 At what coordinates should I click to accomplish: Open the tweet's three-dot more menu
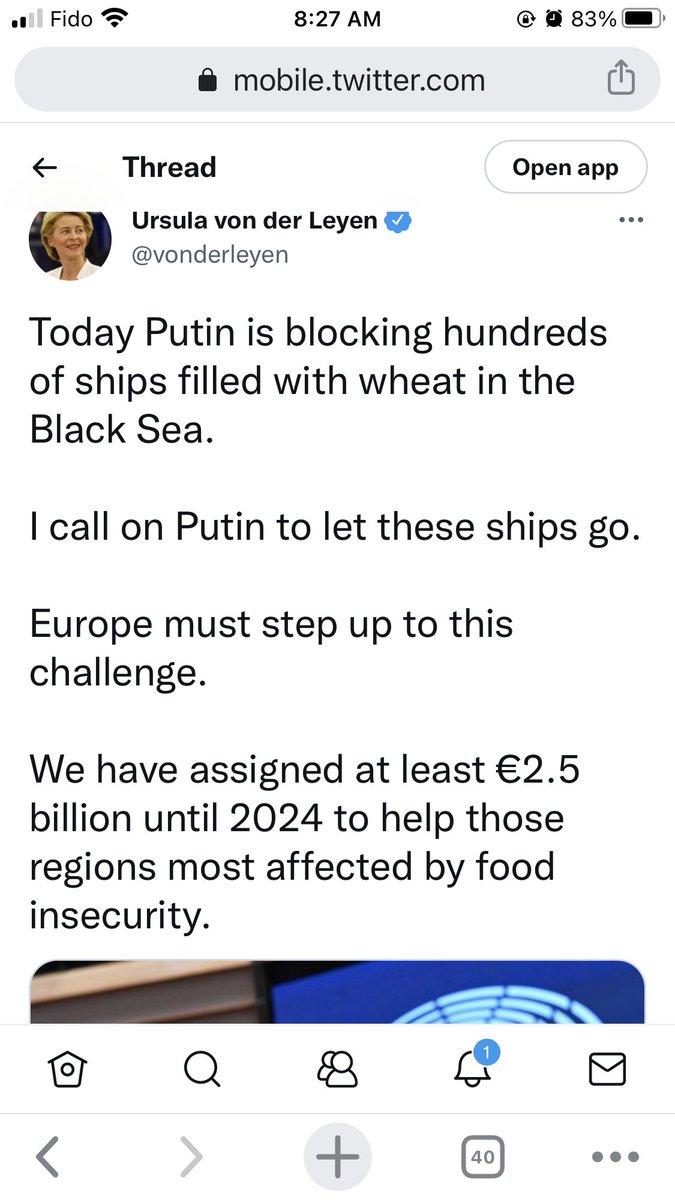pyautogui.click(x=631, y=220)
